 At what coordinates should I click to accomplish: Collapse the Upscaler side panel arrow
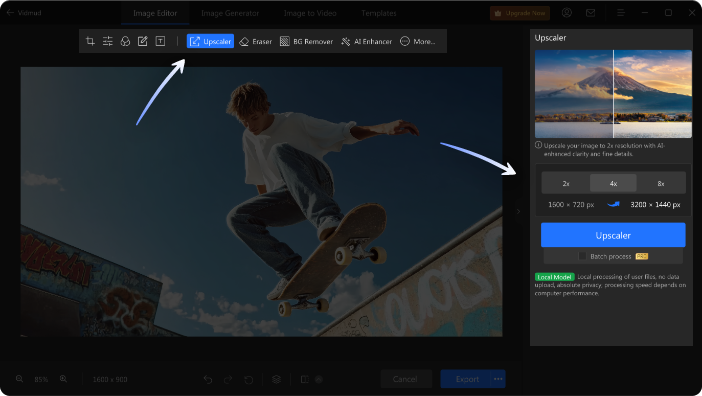(518, 211)
